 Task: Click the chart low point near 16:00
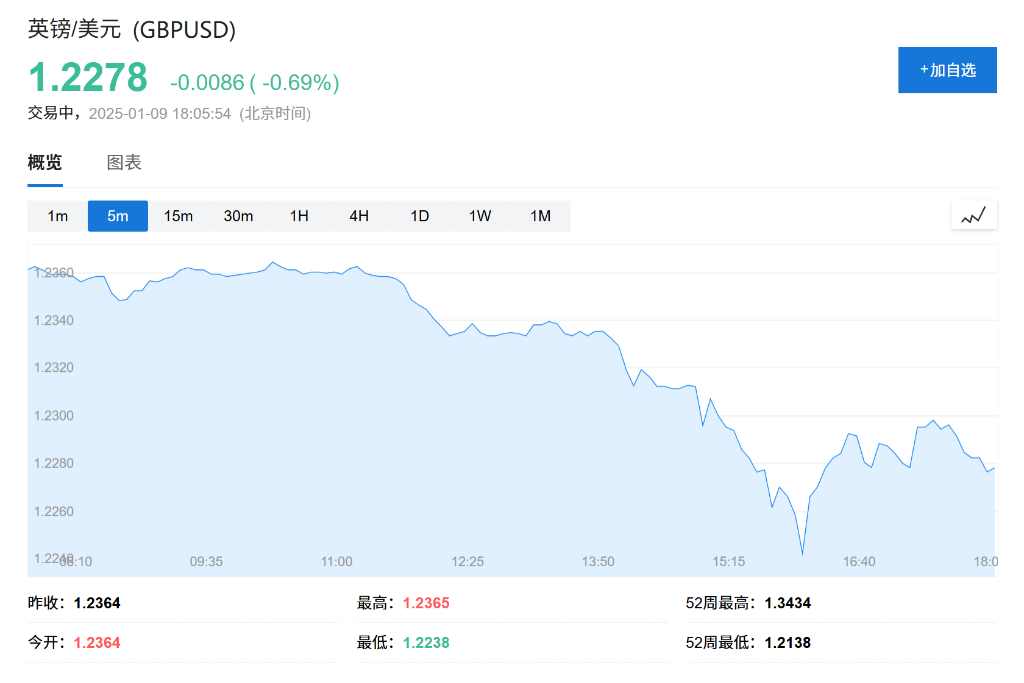(x=802, y=553)
